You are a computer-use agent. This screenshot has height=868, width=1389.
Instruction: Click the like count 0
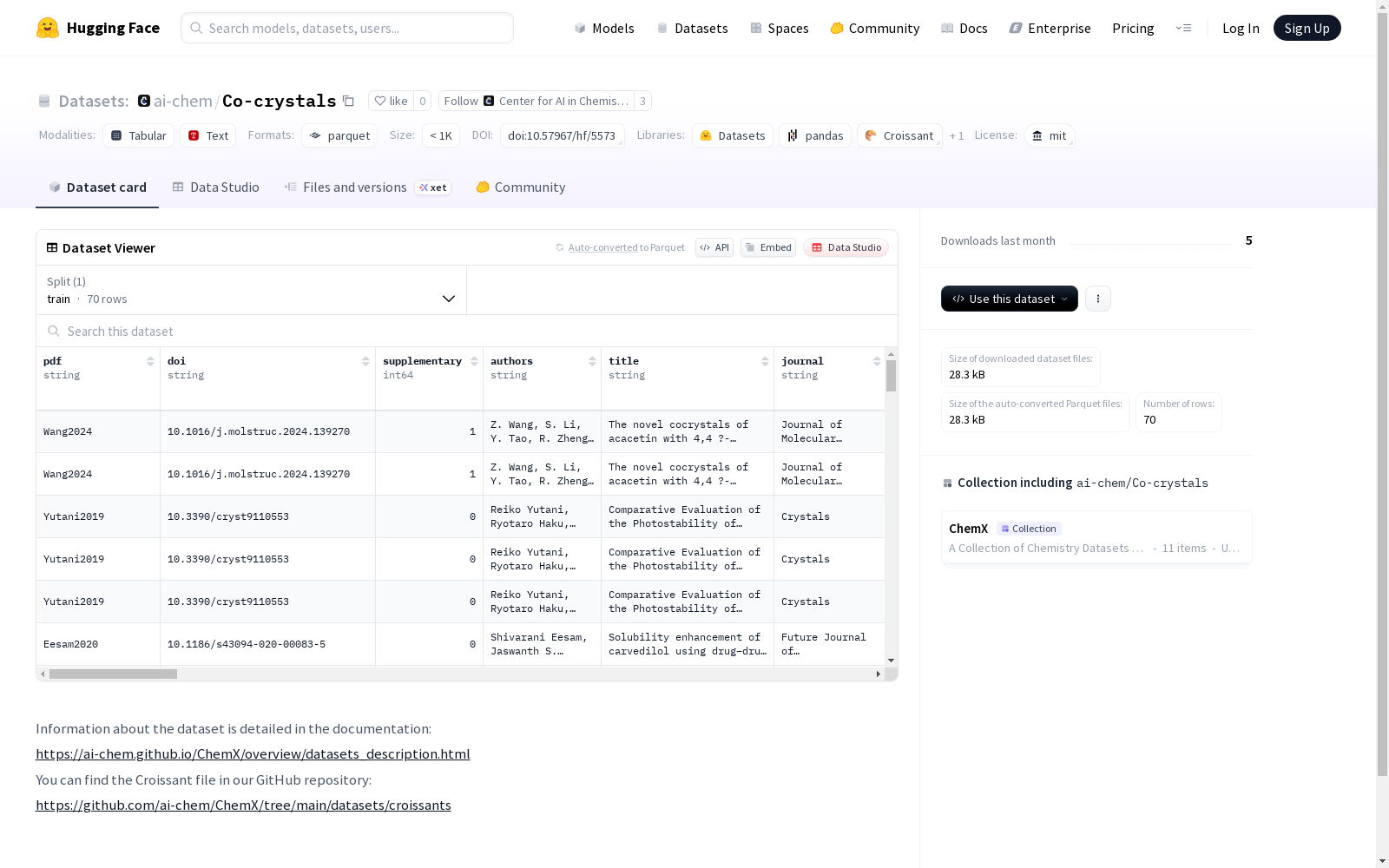pyautogui.click(x=423, y=101)
